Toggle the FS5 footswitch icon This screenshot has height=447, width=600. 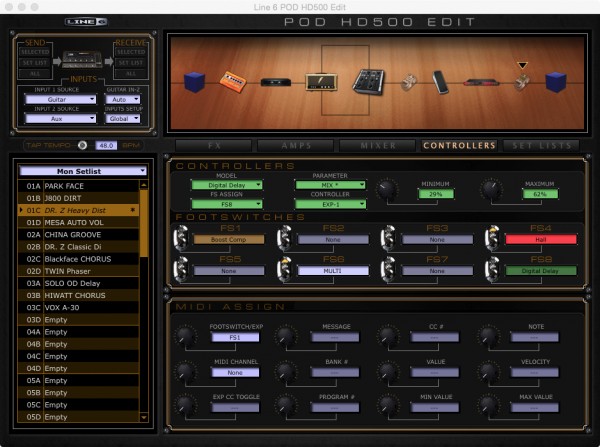[181, 269]
